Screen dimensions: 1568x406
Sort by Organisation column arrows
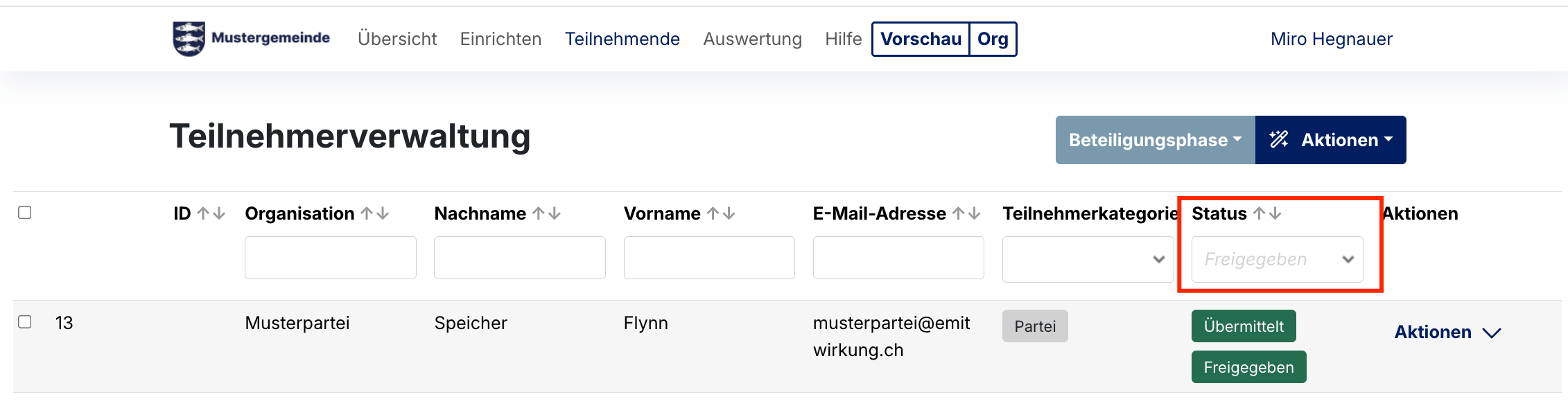tap(375, 214)
